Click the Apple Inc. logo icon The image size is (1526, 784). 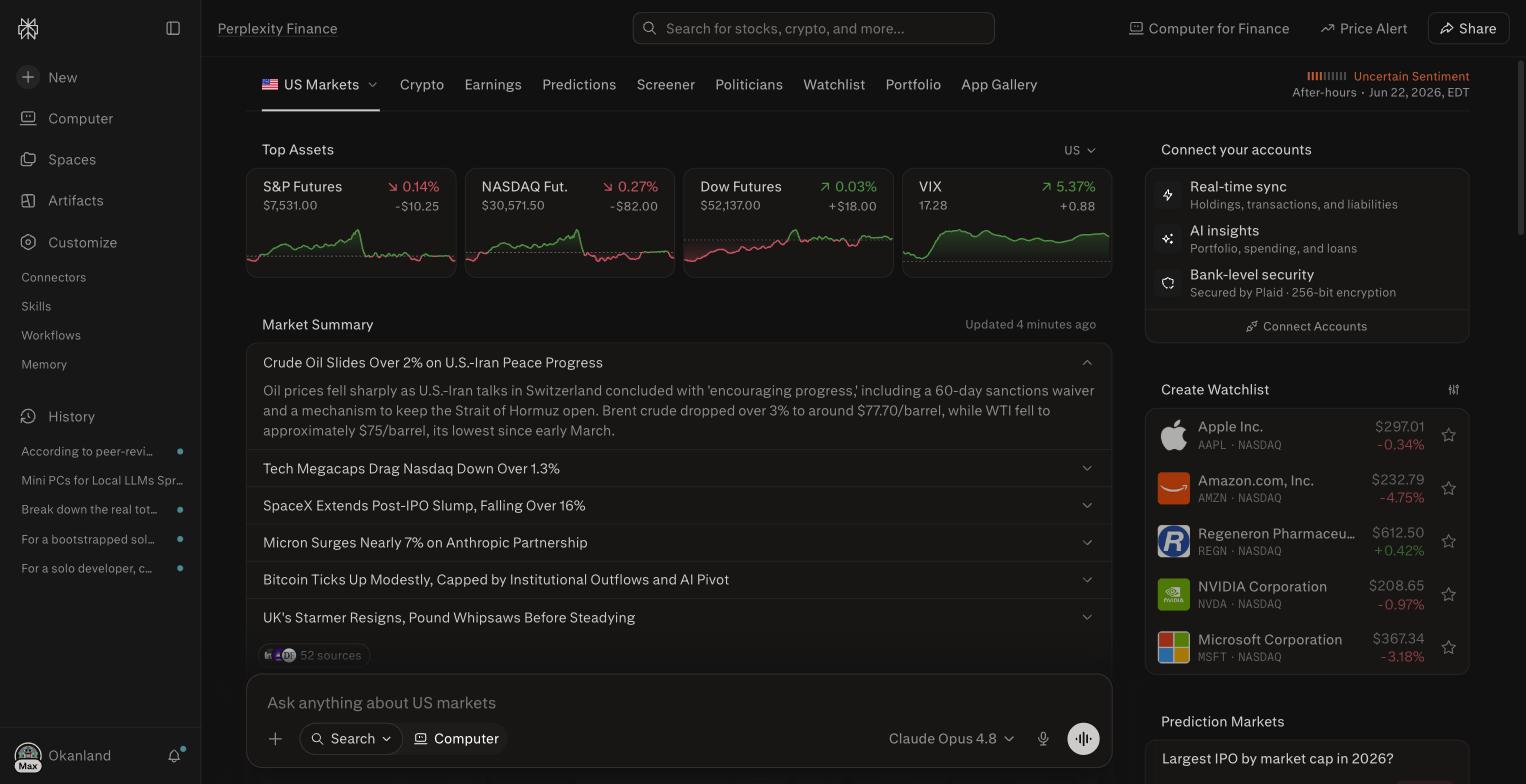tap(1173, 435)
